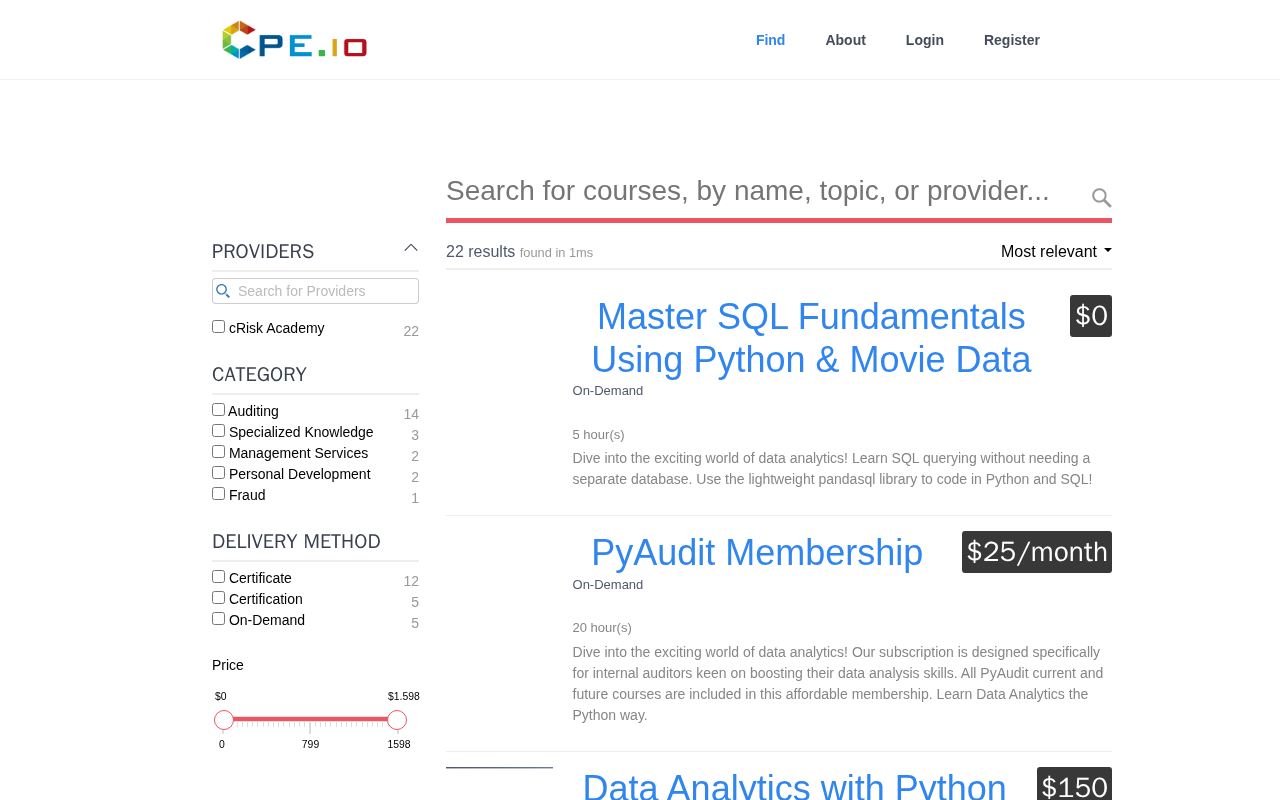
Task: Open the Find menu item
Action: (770, 40)
